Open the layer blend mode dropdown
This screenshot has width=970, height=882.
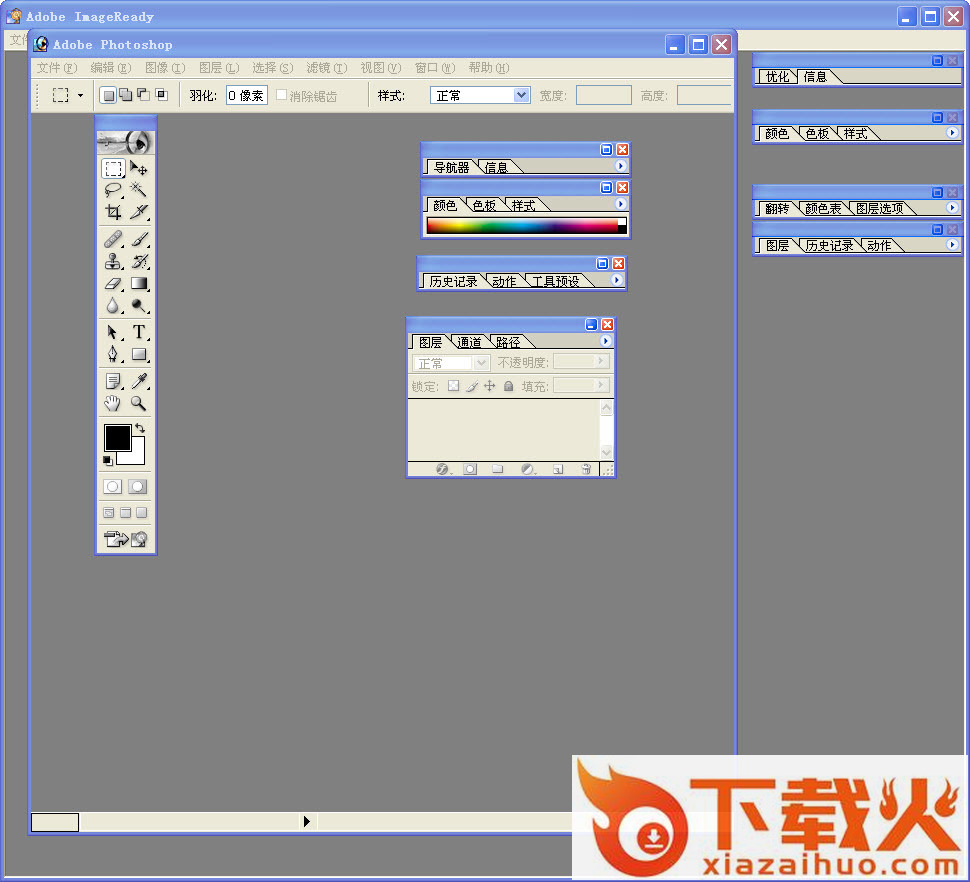click(451, 362)
